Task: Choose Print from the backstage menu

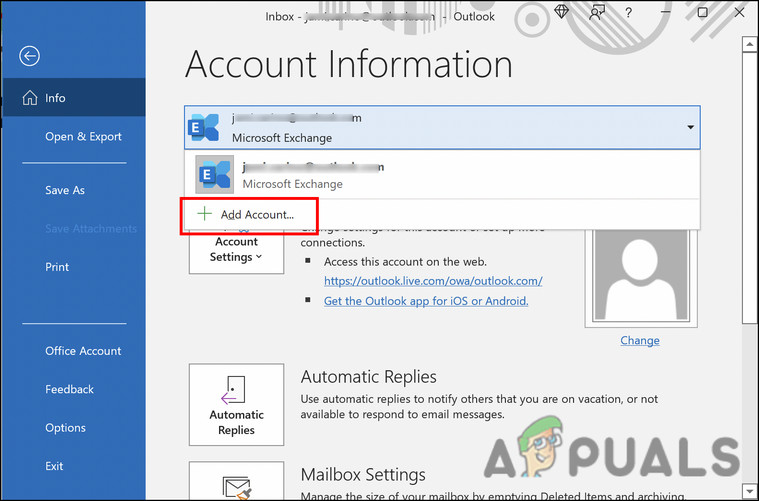Action: coord(57,267)
